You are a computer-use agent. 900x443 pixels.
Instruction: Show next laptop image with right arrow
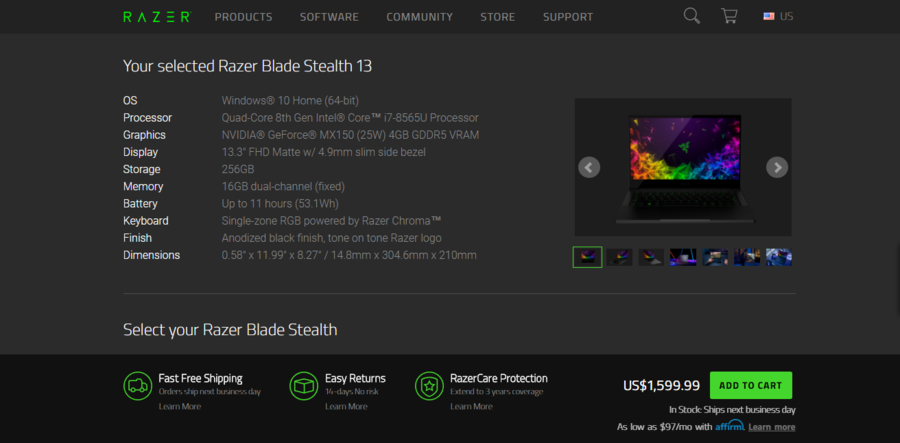pos(777,167)
